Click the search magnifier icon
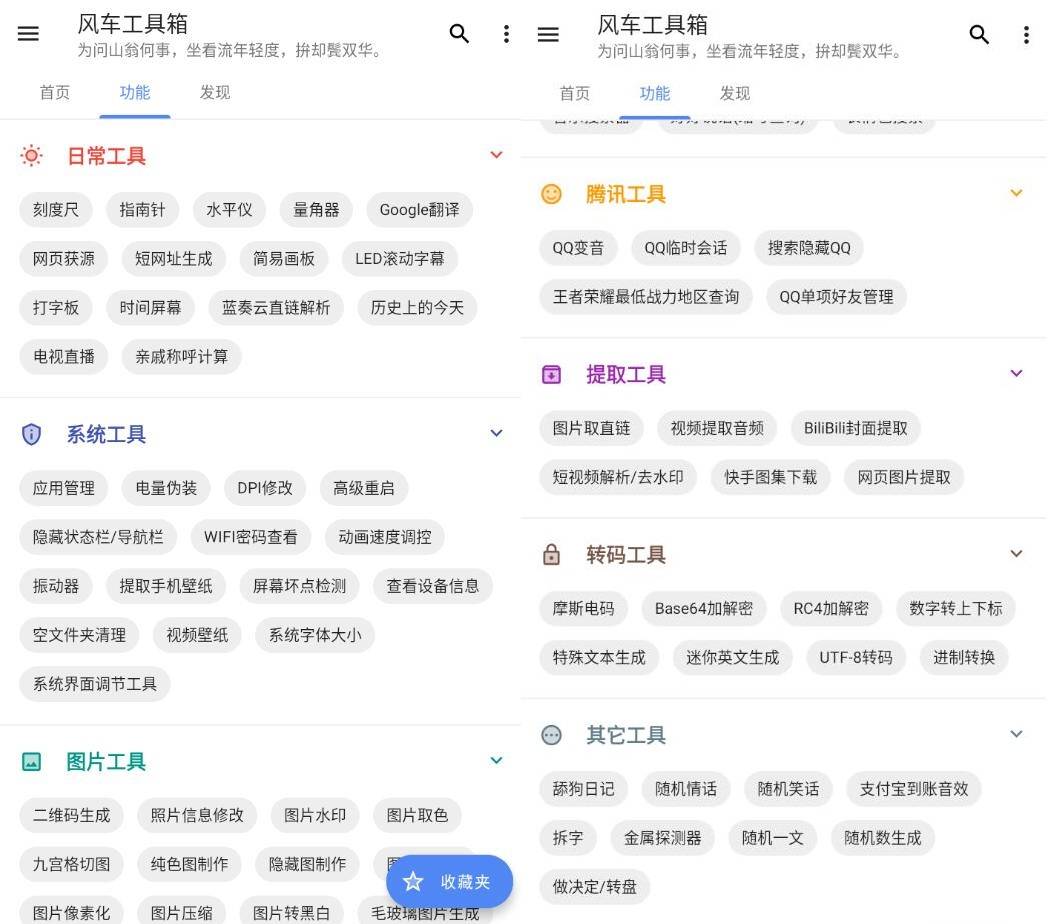The image size is (1049, 924). click(x=459, y=33)
